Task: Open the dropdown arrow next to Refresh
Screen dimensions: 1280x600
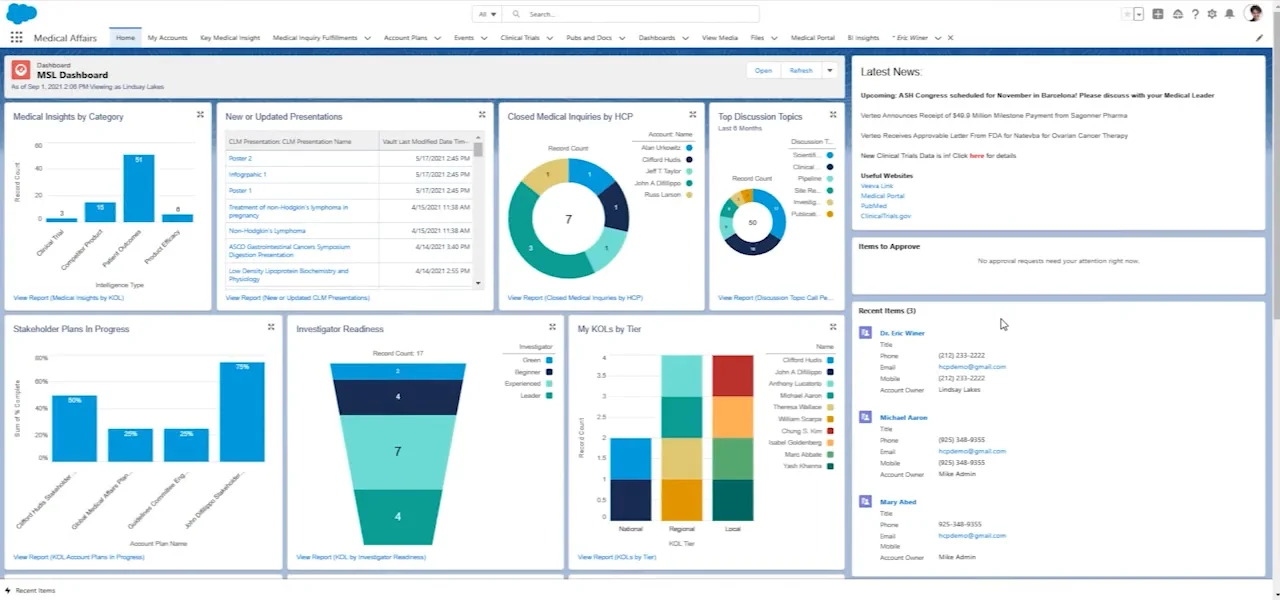Action: click(x=829, y=70)
